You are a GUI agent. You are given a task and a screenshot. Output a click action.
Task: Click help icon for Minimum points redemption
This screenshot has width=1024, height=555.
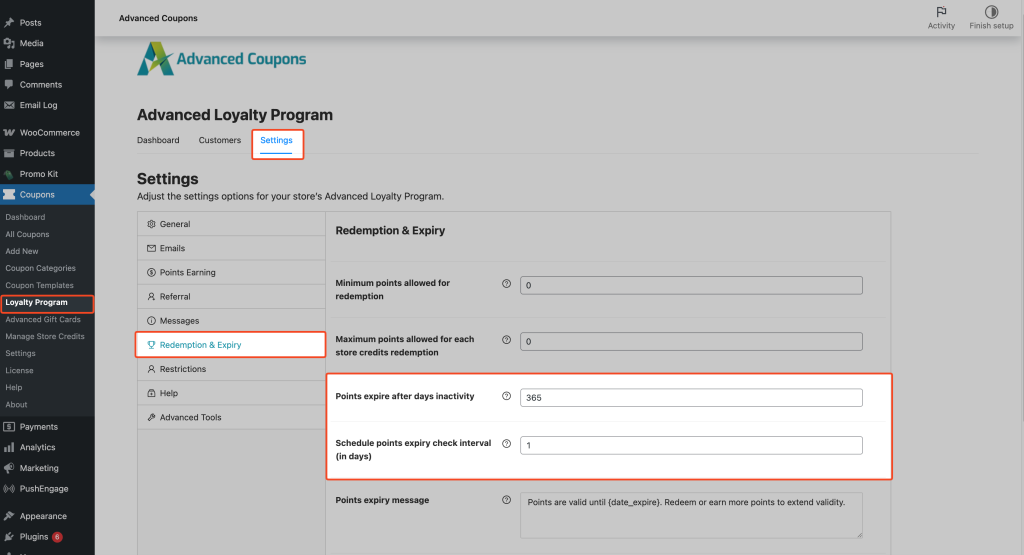click(506, 284)
